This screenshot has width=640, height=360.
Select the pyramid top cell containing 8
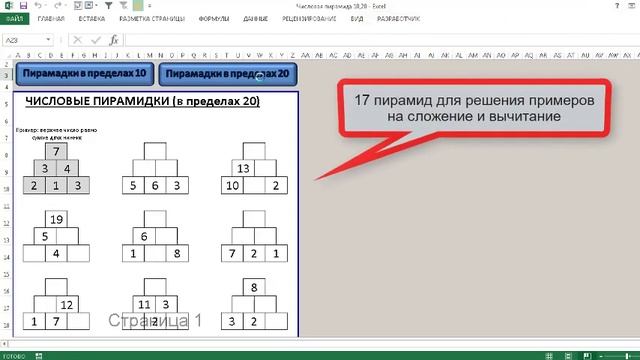coord(254,287)
